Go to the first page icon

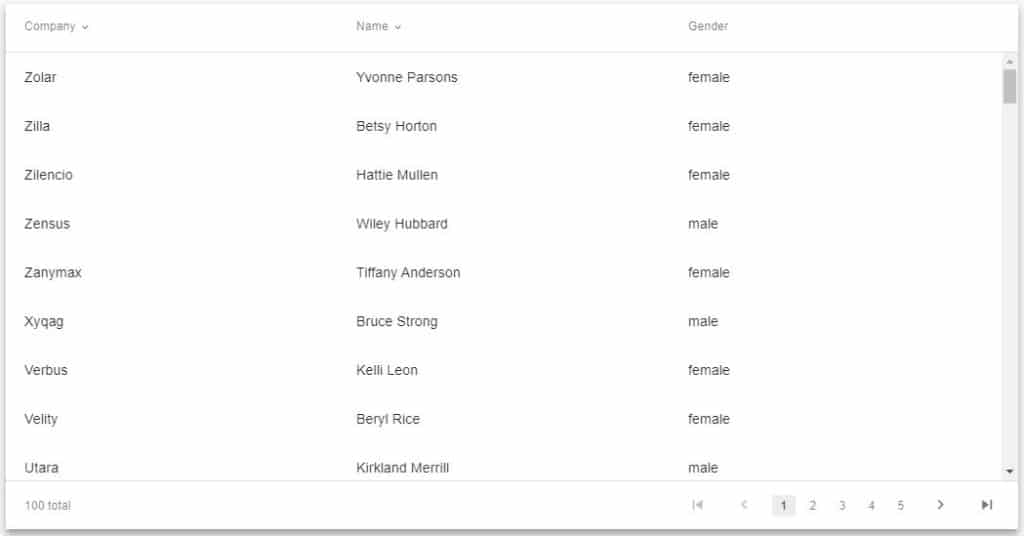click(x=697, y=505)
